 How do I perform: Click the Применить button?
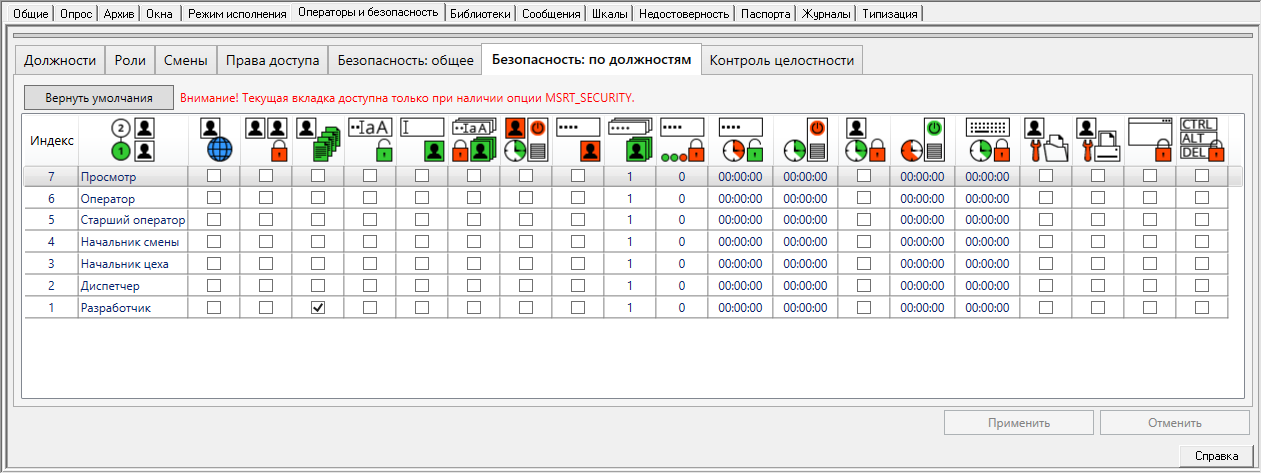(1019, 422)
